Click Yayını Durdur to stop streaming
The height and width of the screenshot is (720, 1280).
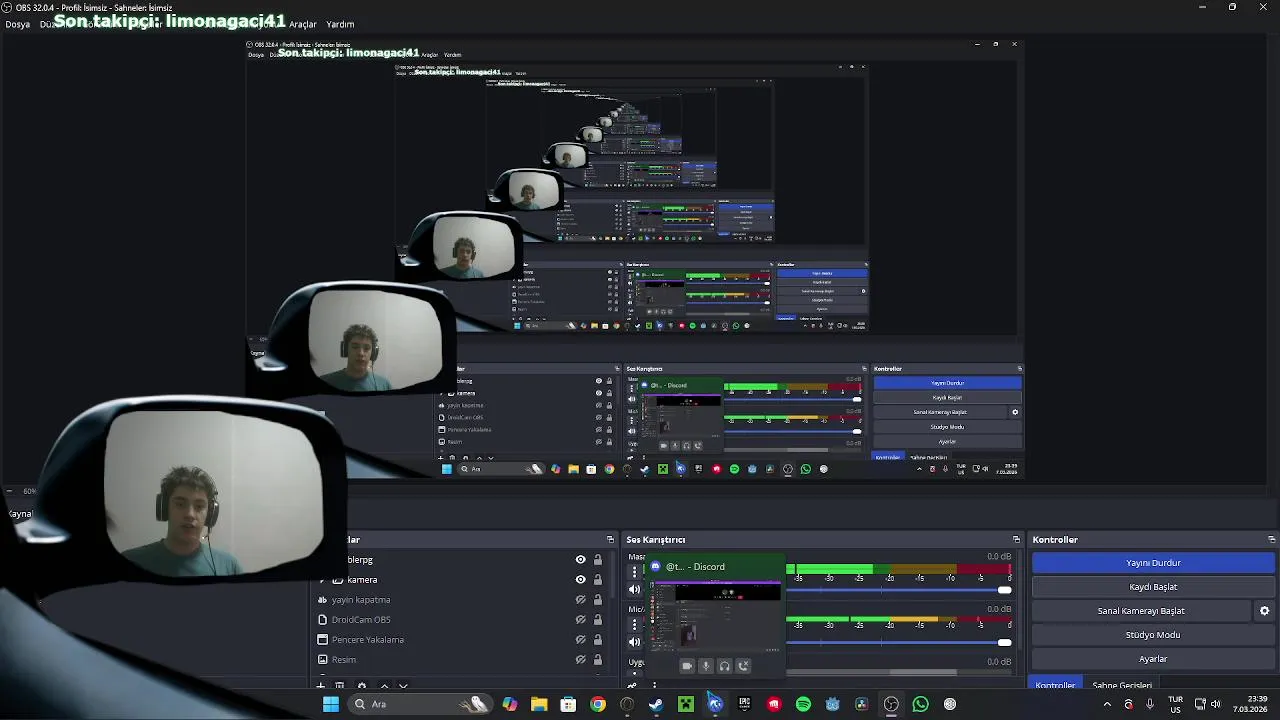click(1153, 563)
